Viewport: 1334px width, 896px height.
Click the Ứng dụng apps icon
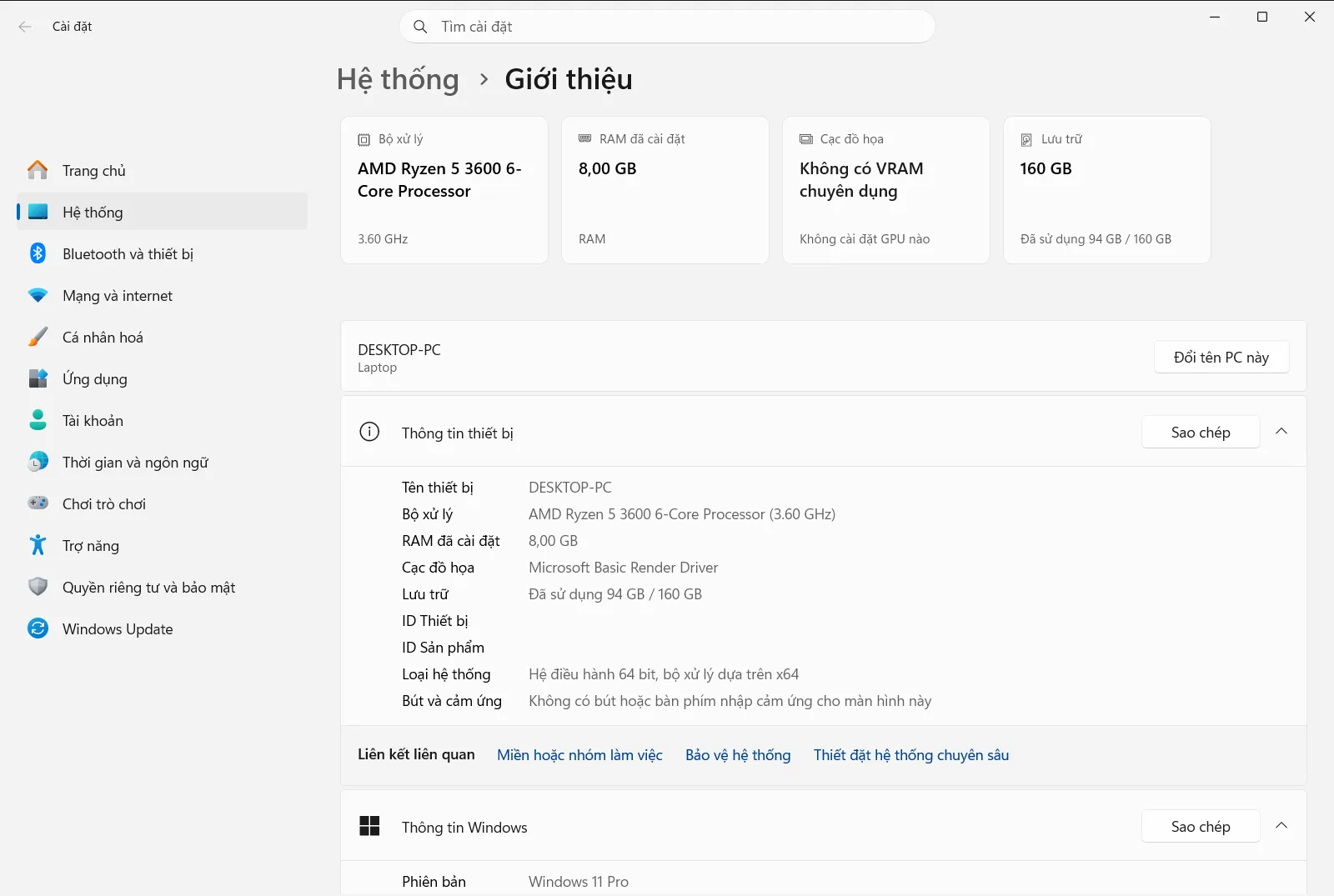coord(38,378)
